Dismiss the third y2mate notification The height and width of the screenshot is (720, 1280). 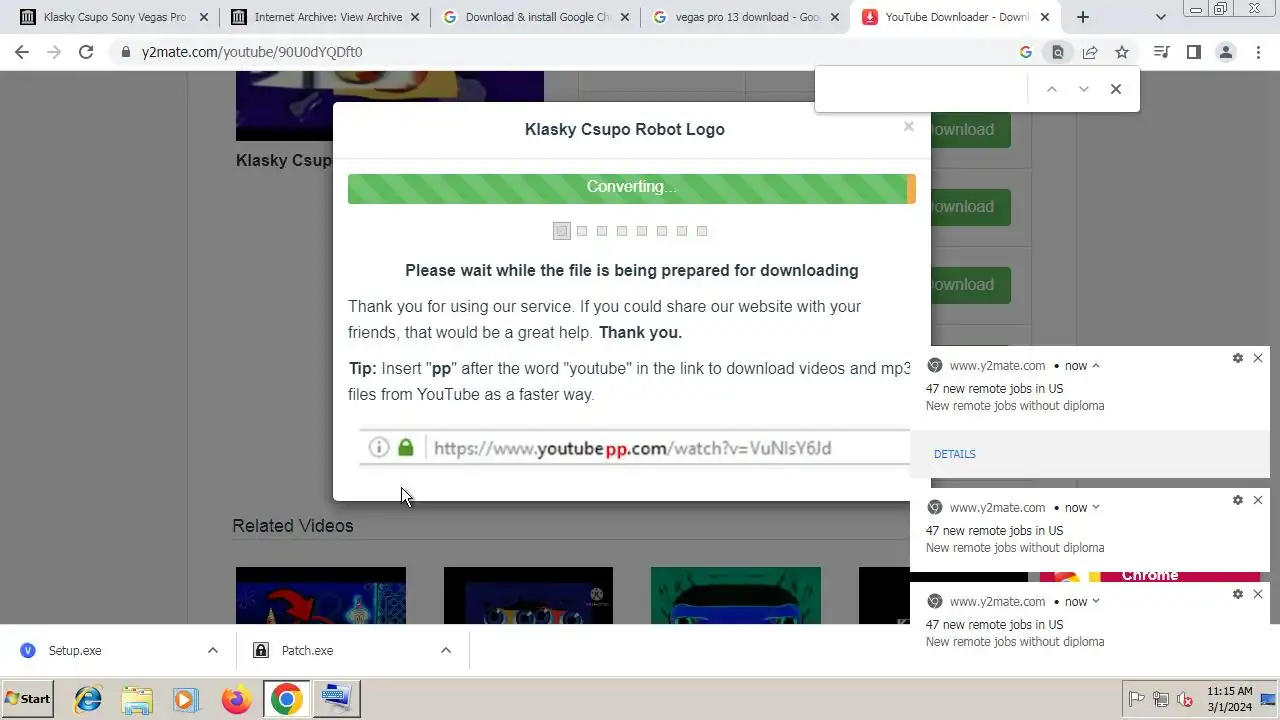pyautogui.click(x=1258, y=594)
